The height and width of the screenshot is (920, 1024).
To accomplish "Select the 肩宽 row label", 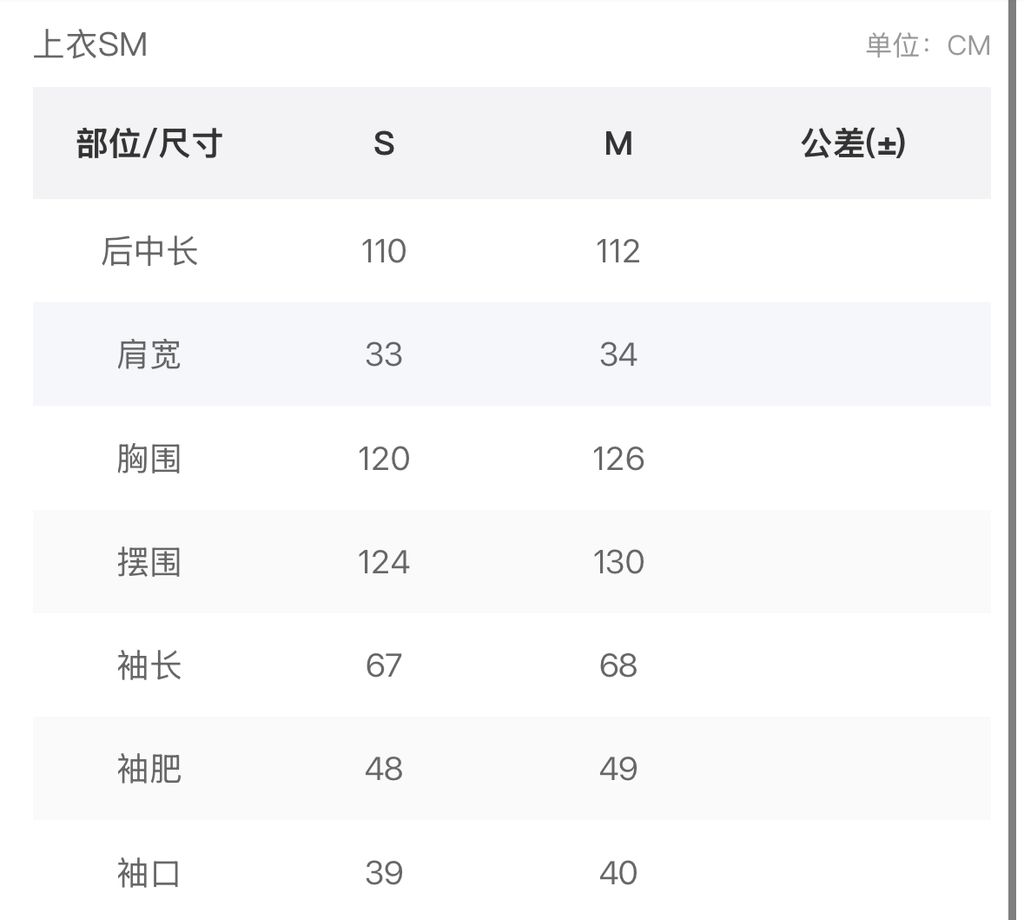I will [x=149, y=355].
